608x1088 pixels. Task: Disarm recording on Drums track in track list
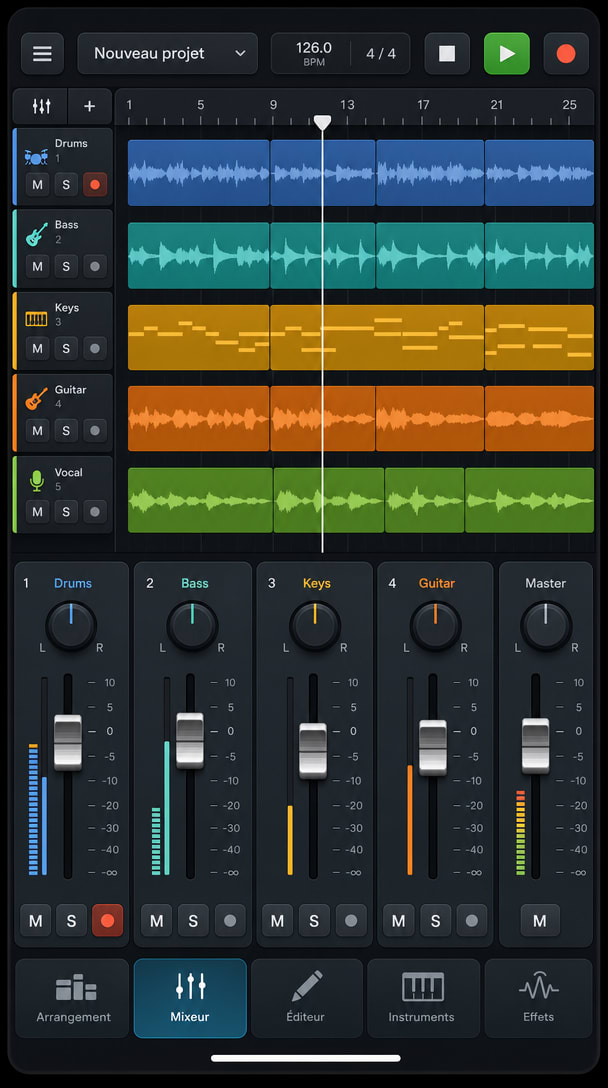[x=95, y=185]
